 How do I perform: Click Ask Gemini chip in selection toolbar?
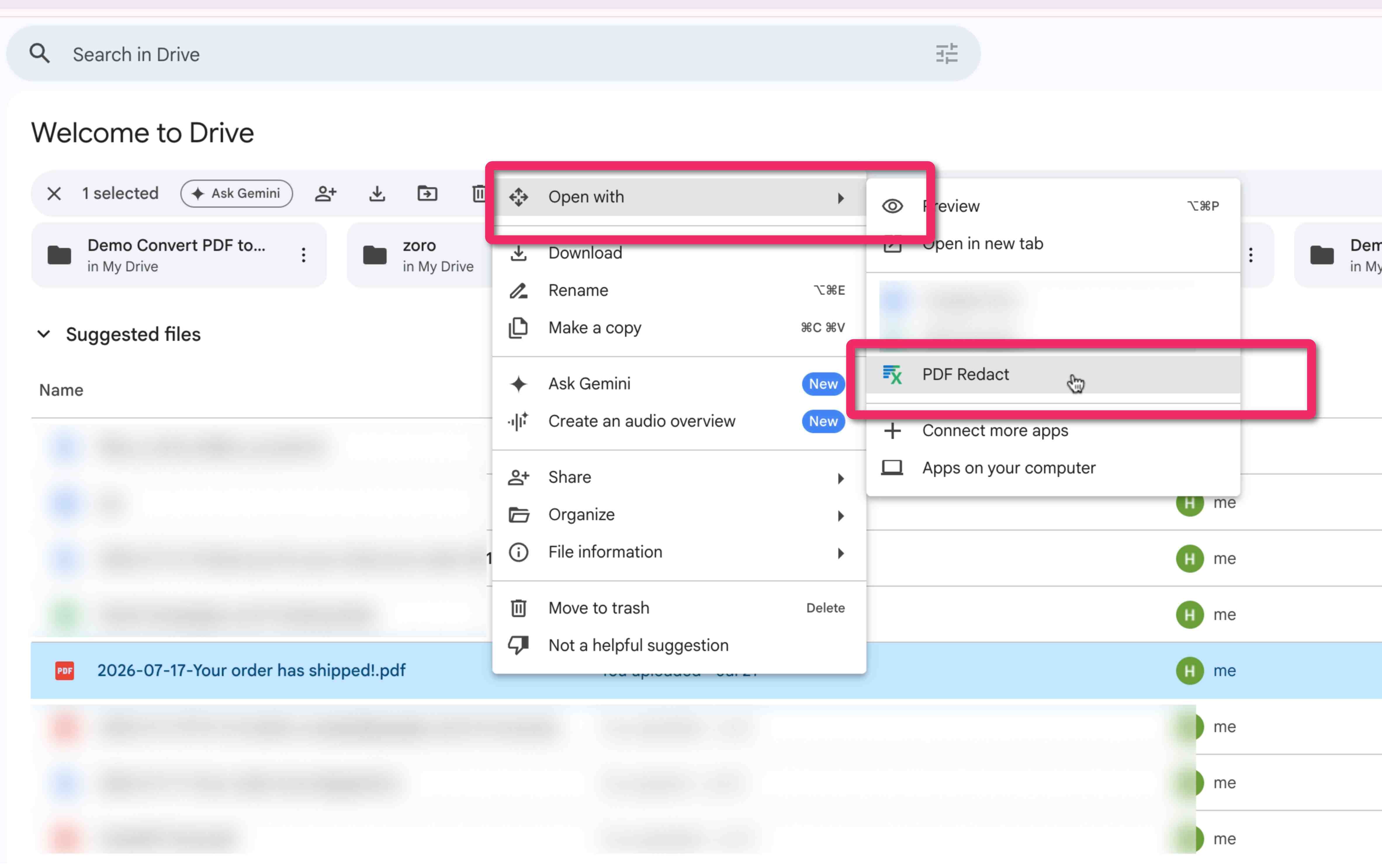click(236, 193)
